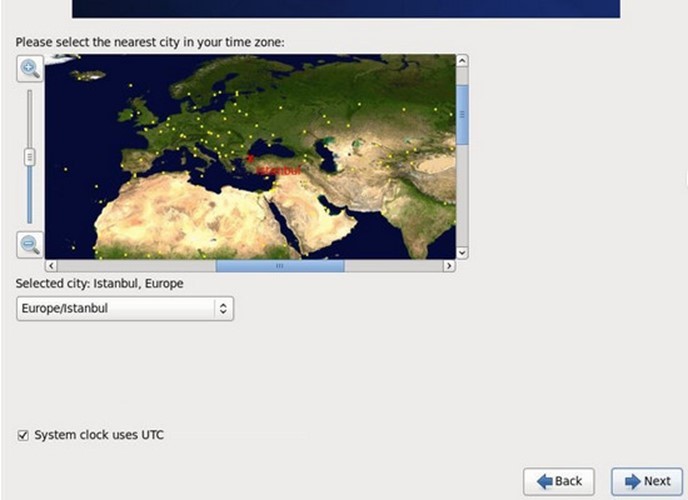Click the 'System clock uses UTC' label

(x=99, y=435)
